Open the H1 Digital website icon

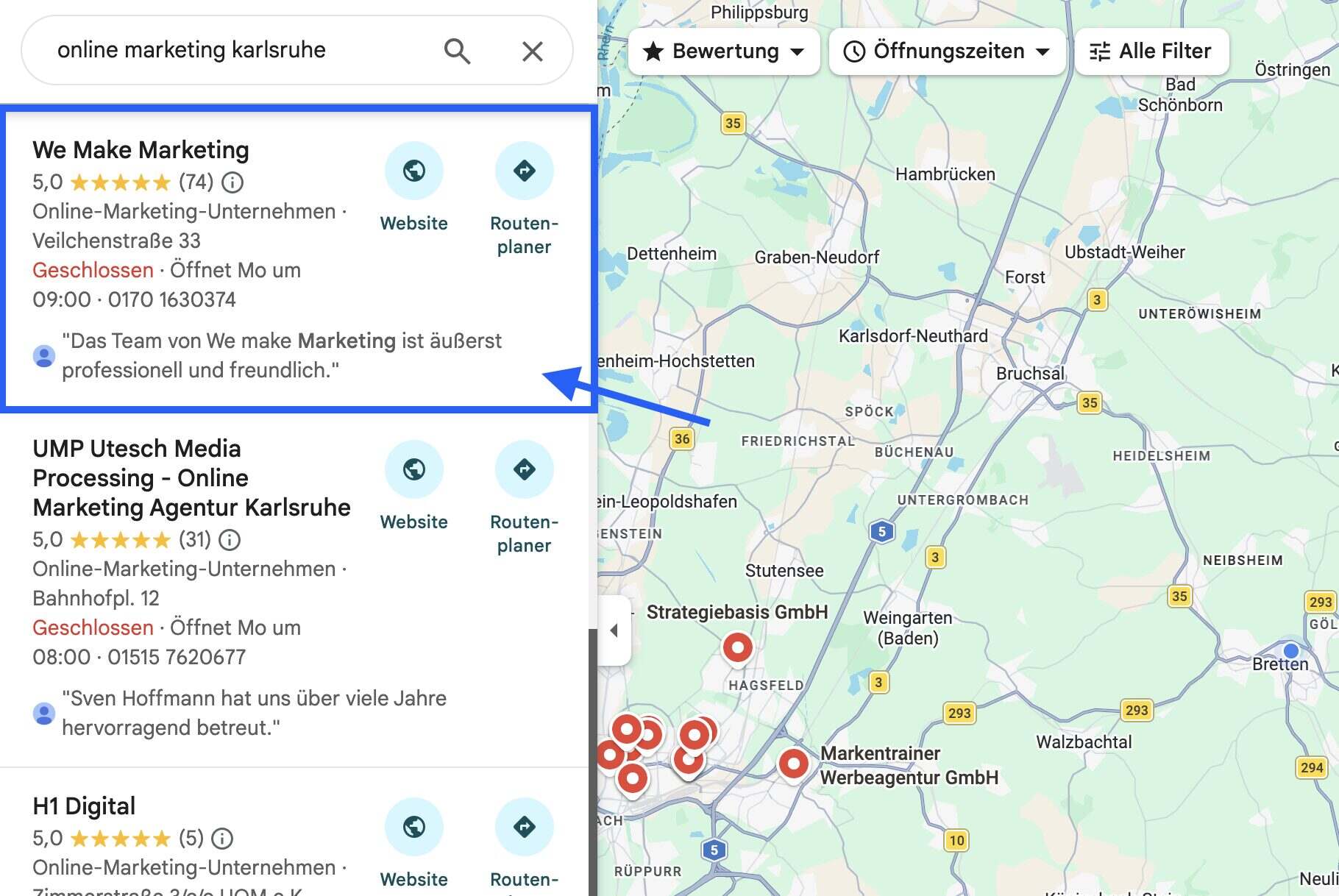click(x=413, y=827)
